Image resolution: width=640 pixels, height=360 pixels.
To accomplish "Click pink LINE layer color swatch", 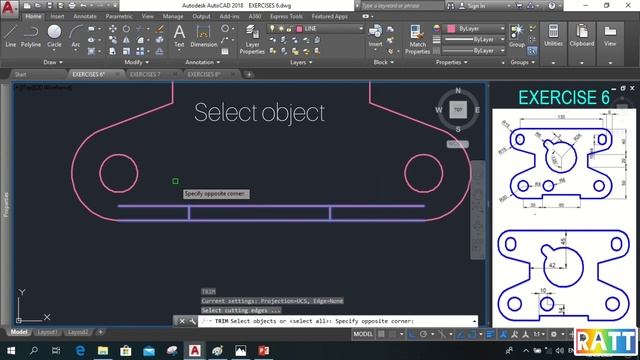I will (x=299, y=29).
